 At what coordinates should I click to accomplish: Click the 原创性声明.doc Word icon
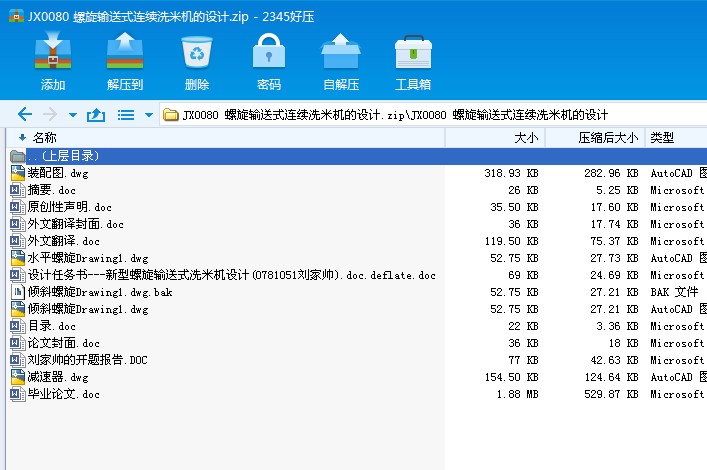click(x=18, y=207)
